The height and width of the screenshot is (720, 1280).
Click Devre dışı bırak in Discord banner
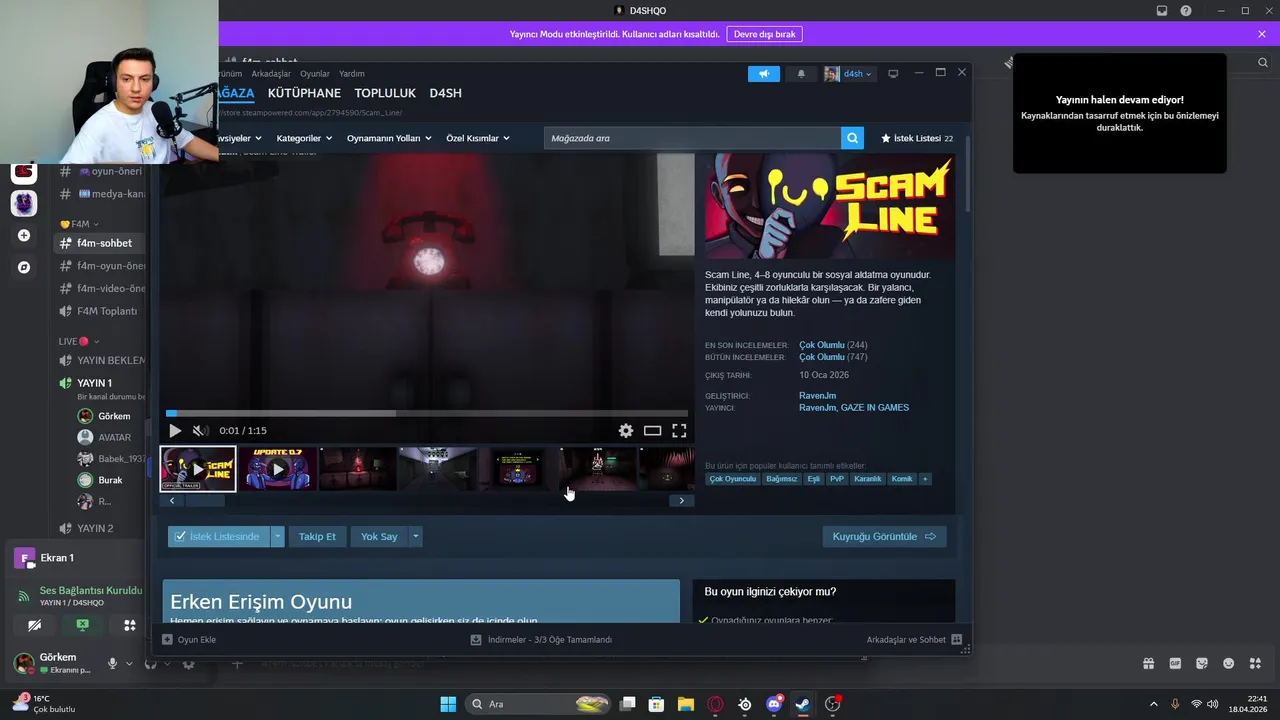(x=764, y=34)
